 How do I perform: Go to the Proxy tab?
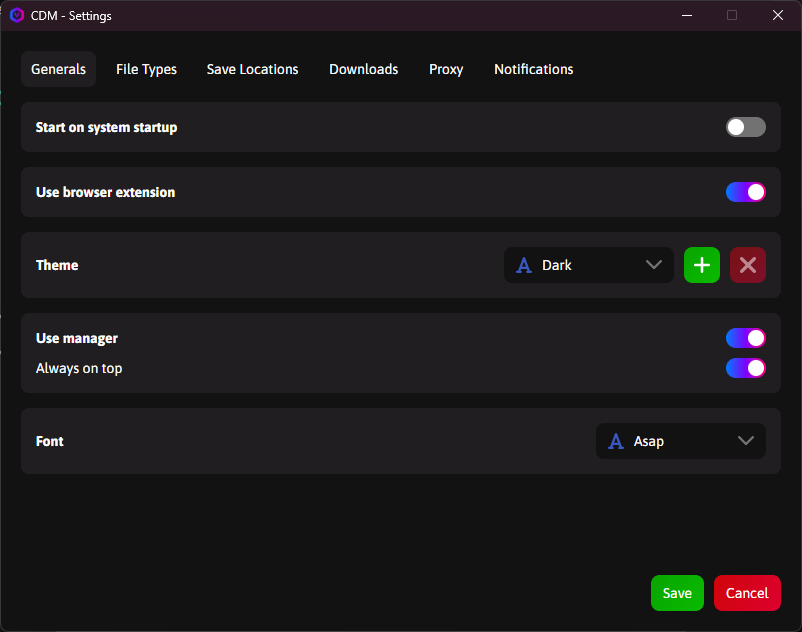(x=446, y=69)
